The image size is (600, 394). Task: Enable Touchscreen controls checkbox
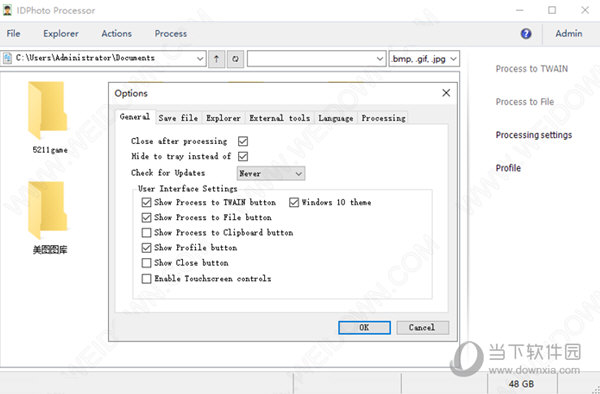click(146, 278)
